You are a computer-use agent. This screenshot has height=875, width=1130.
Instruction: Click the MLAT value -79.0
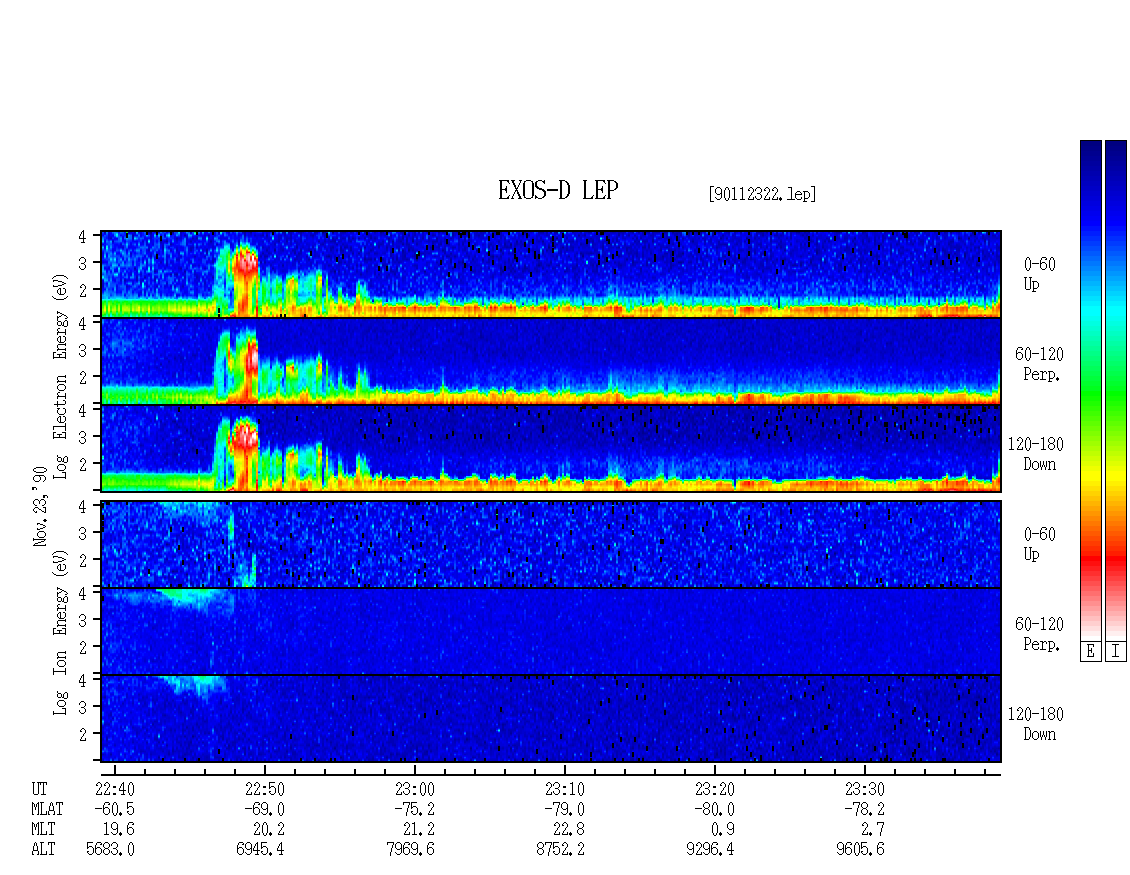click(564, 809)
